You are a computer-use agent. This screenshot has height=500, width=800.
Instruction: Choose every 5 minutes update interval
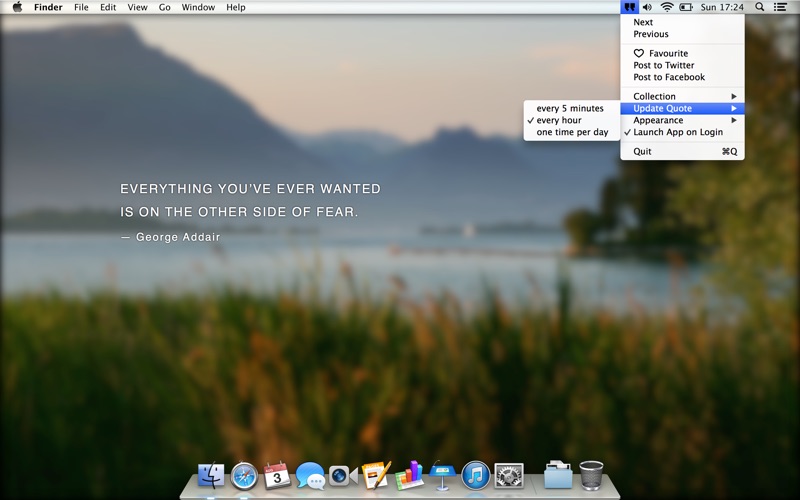[571, 108]
